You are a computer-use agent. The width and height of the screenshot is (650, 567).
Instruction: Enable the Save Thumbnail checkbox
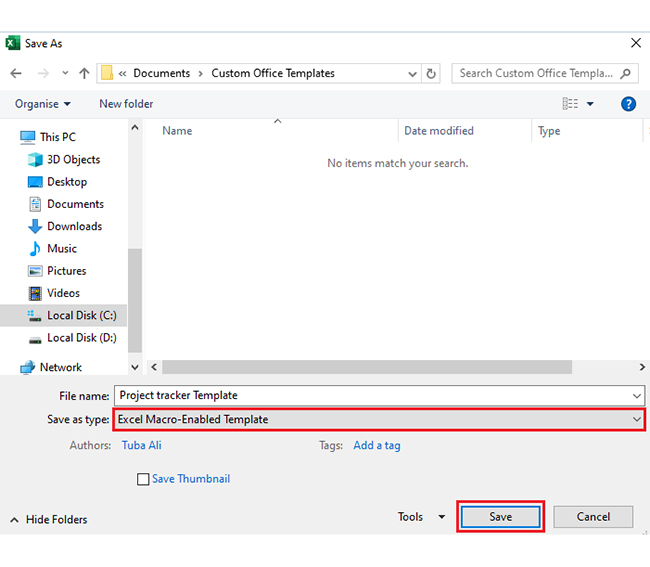coord(143,479)
